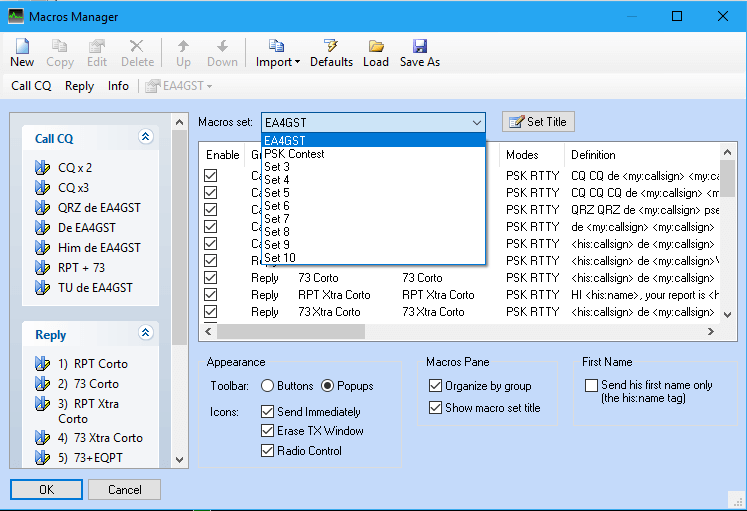This screenshot has height=511, width=747.
Task: Uncheck Enable box for 73 Corto row
Action: [x=211, y=278]
